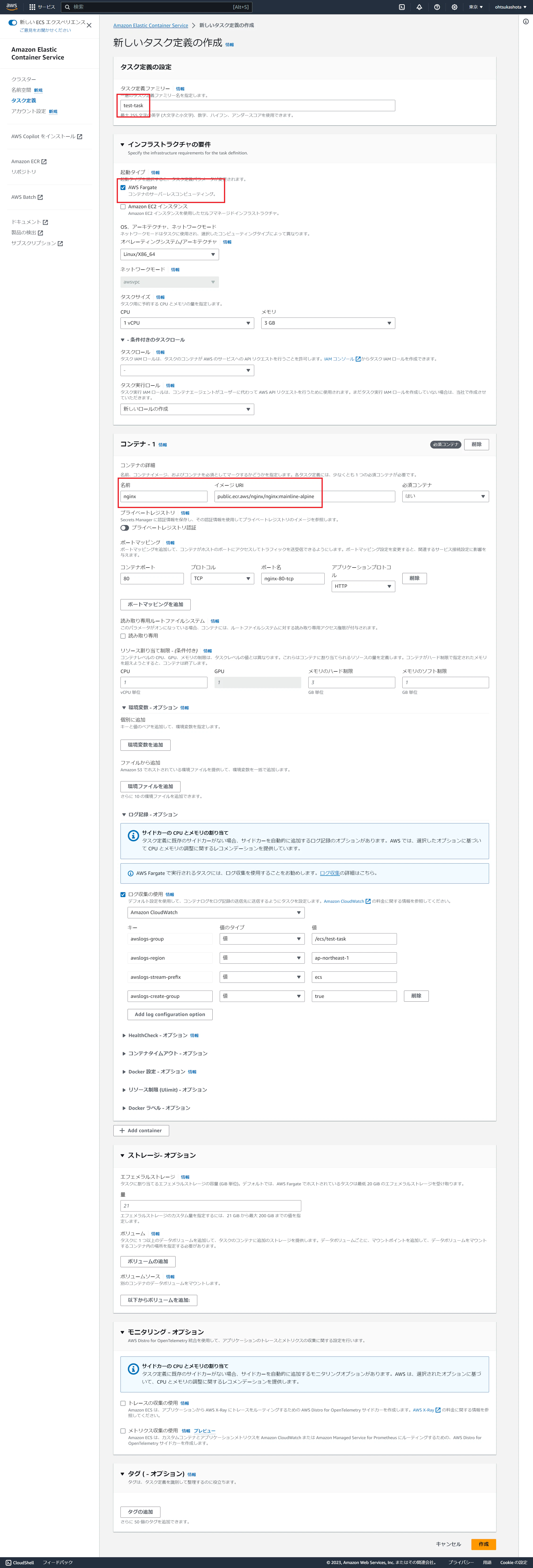This screenshot has height=1568, width=533.
Task: Open the アプリケーションプロトコル HTTP dropdown
Action: 364,586
